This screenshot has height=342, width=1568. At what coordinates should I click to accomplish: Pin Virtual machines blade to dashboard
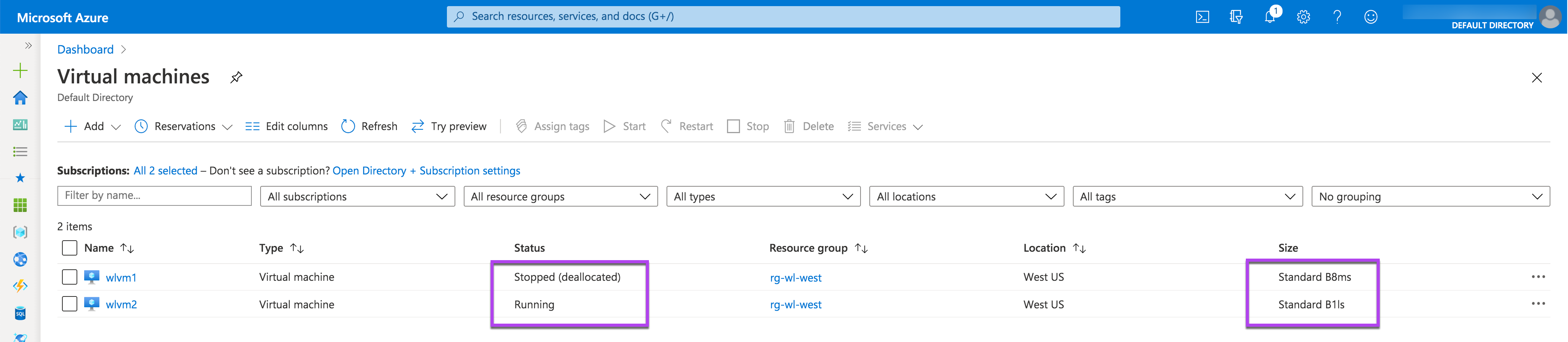tap(236, 77)
